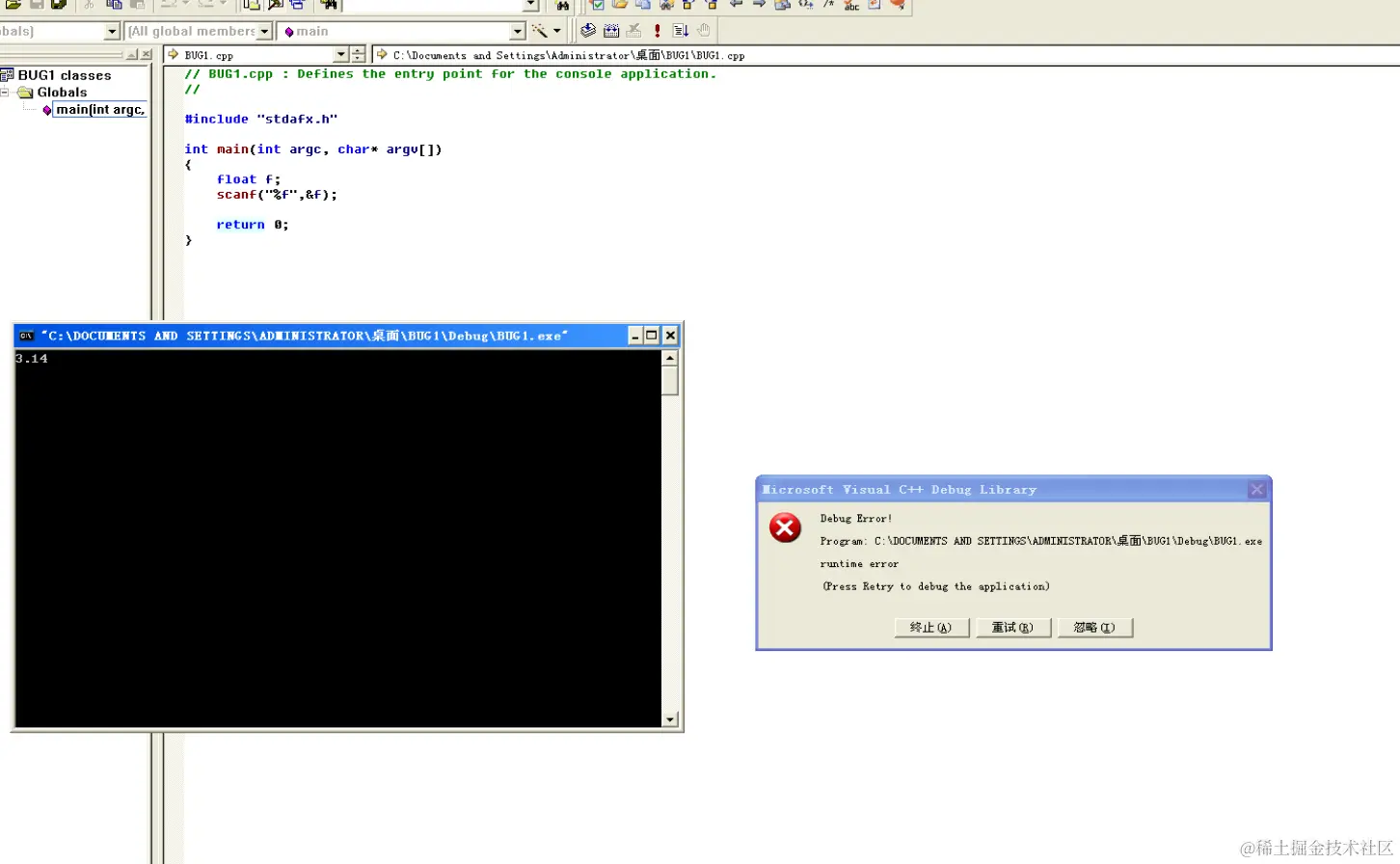Click the workspace panel dock button beside X
Image resolution: width=1400 pixels, height=864 pixels.
click(132, 55)
